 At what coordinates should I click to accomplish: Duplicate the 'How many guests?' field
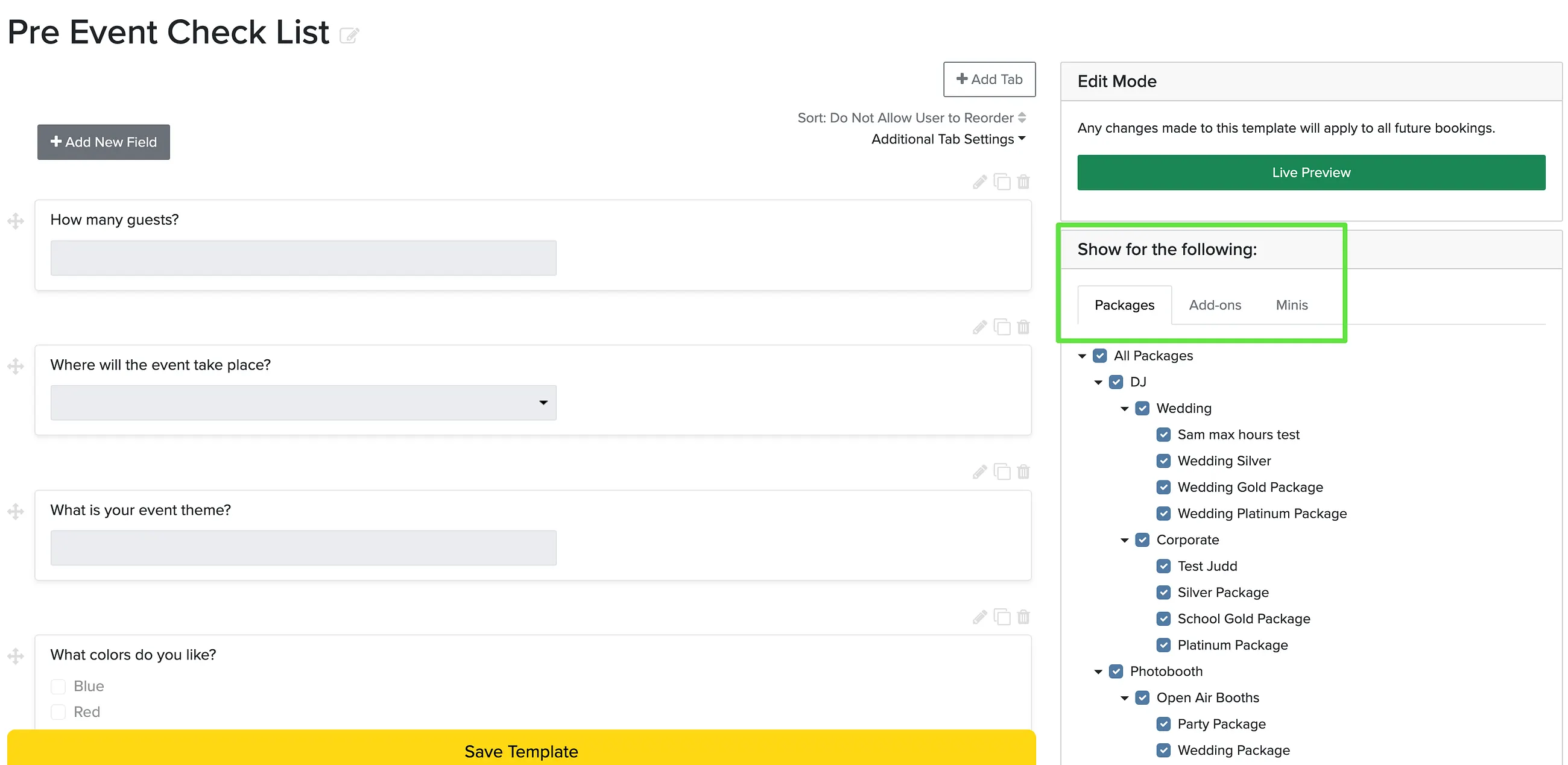click(x=1002, y=182)
